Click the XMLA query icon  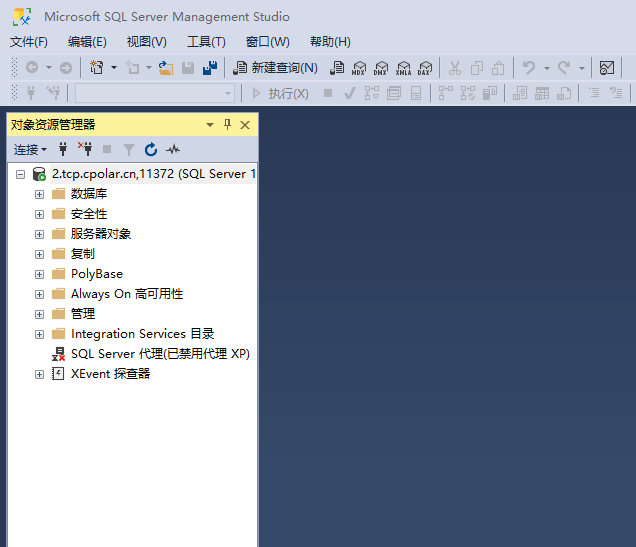coord(404,68)
